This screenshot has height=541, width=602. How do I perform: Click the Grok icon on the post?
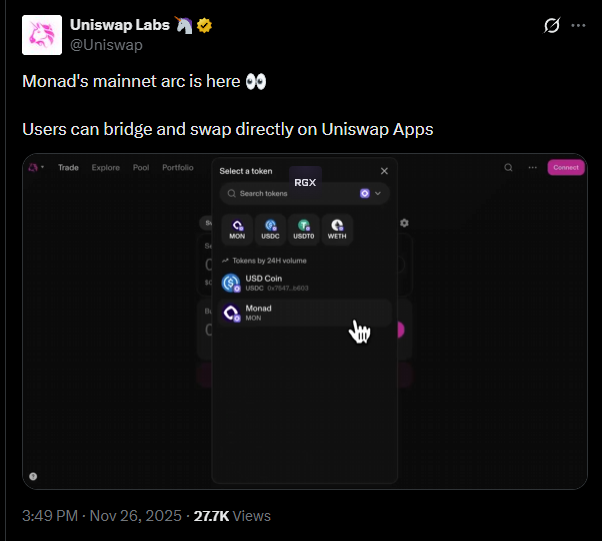coord(551,26)
